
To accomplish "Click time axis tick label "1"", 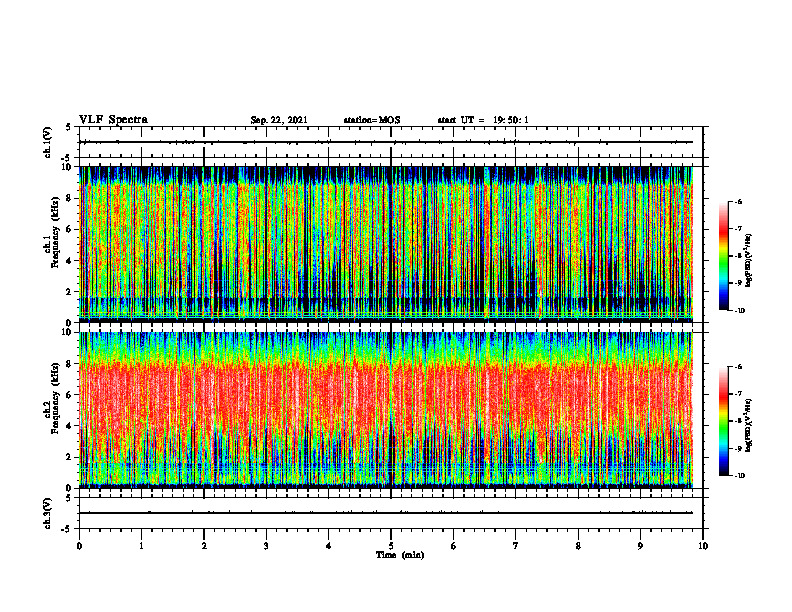I will (141, 545).
